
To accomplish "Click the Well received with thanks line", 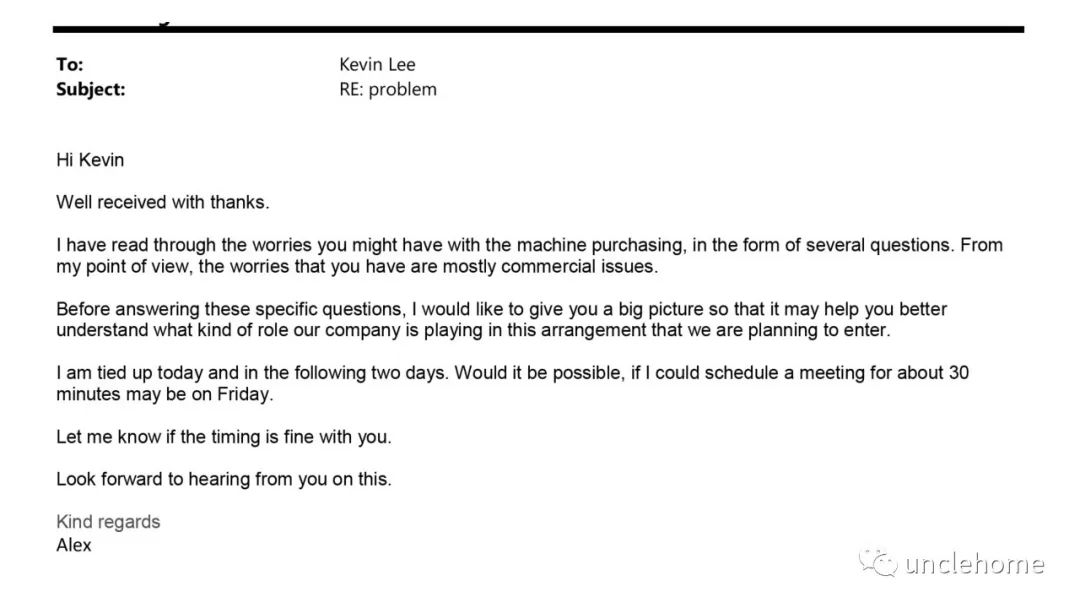I will 163,202.
